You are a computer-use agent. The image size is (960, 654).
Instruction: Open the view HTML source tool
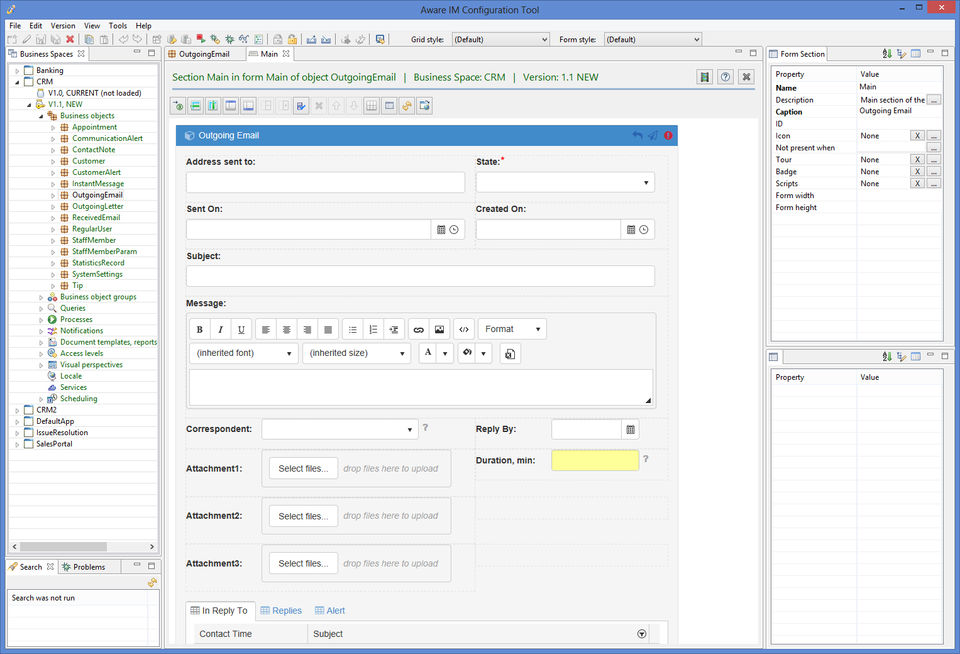tap(463, 329)
